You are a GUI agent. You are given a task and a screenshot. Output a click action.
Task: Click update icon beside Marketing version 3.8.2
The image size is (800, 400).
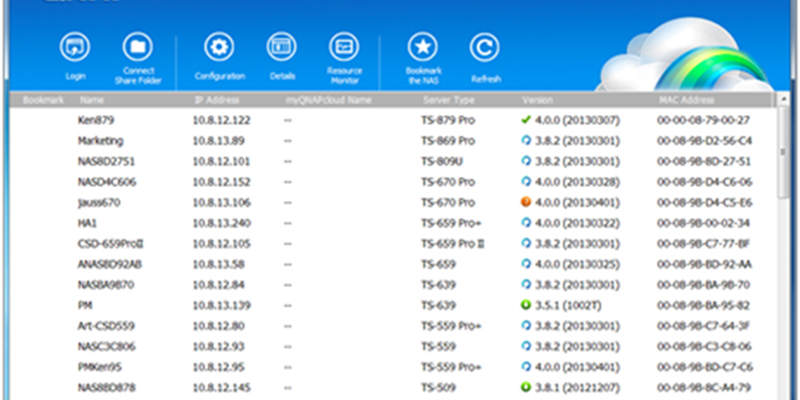[x=526, y=140]
